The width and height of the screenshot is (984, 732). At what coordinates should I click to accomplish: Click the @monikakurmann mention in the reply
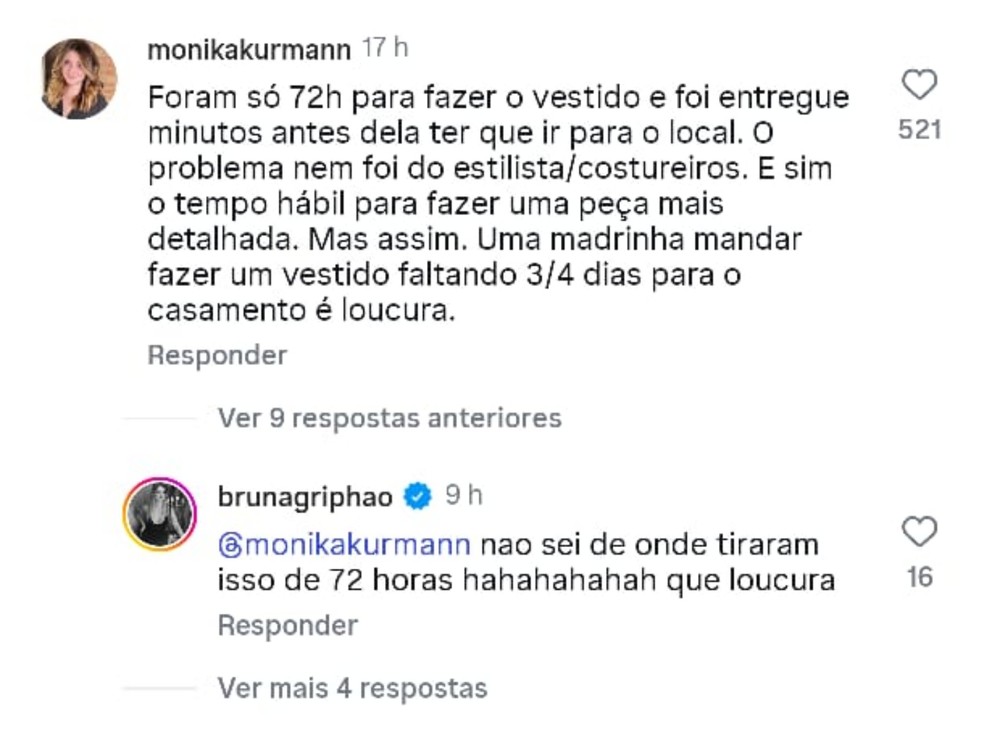pyautogui.click(x=343, y=545)
